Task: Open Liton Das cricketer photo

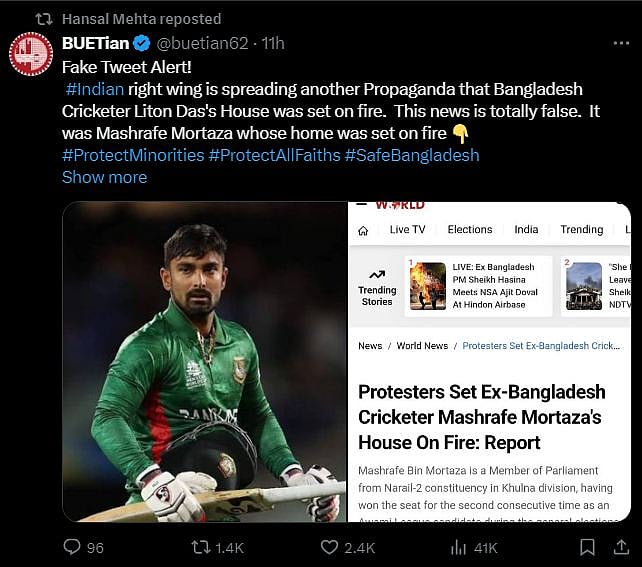Action: [x=204, y=361]
